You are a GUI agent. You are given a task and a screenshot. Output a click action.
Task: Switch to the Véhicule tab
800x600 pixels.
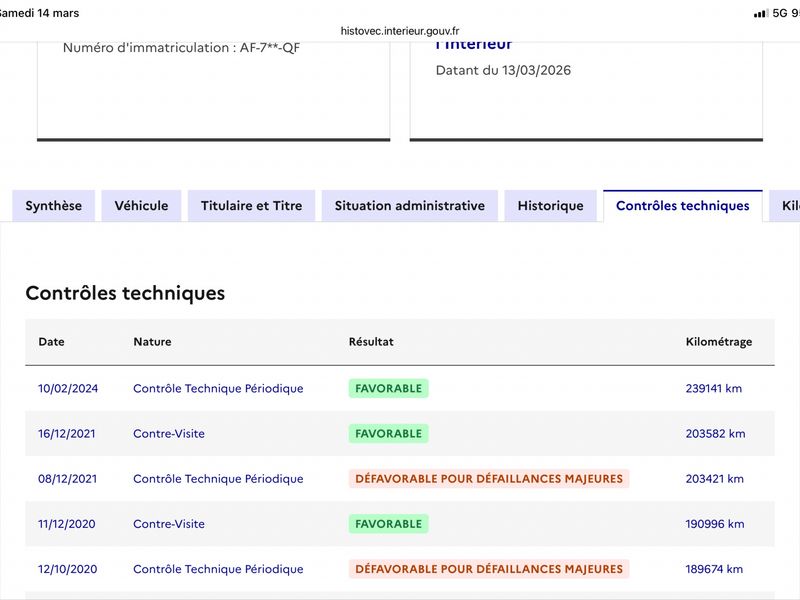click(x=141, y=206)
